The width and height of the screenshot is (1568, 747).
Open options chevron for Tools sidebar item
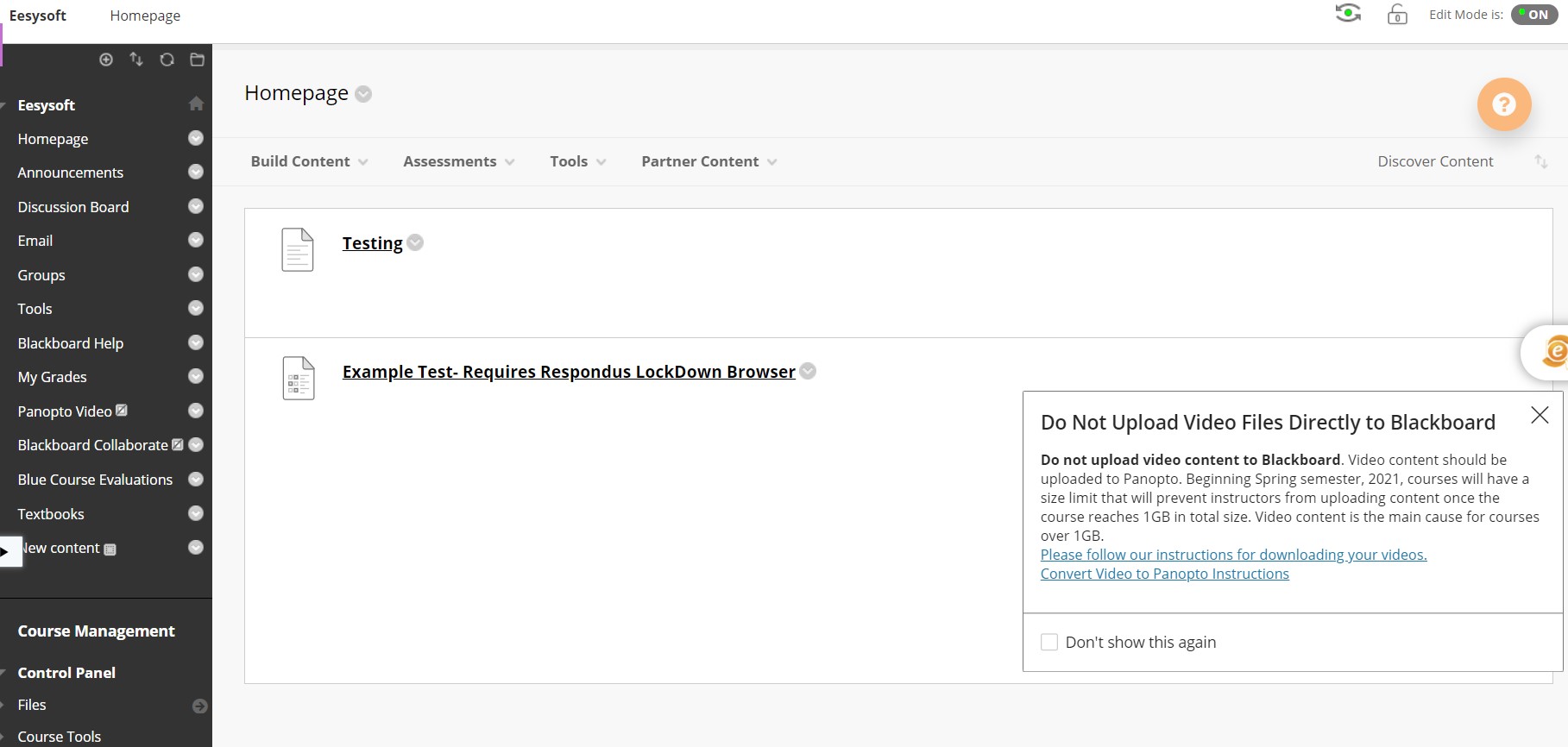point(196,308)
